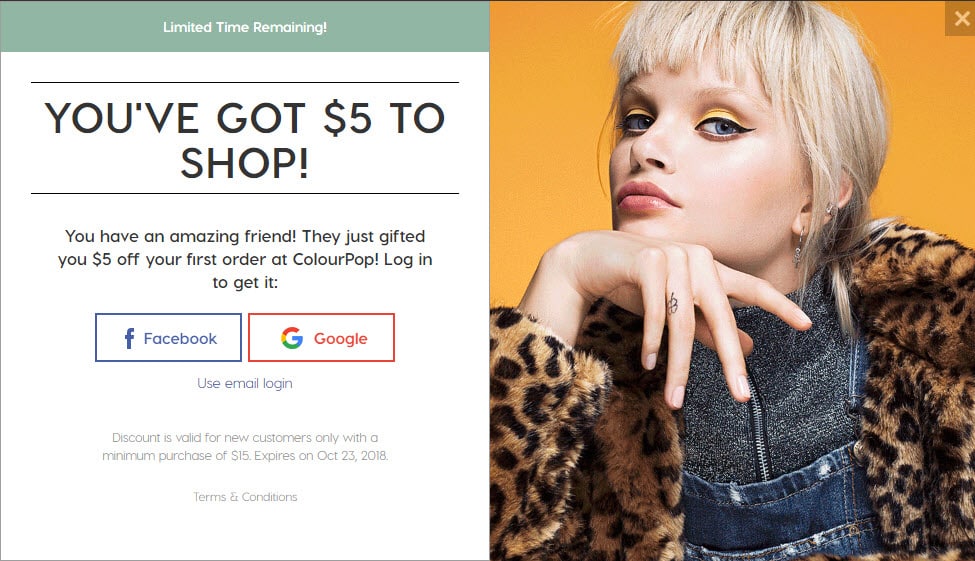The image size is (975, 561).
Task: Sign in using the Google button label
Action: click(x=340, y=339)
